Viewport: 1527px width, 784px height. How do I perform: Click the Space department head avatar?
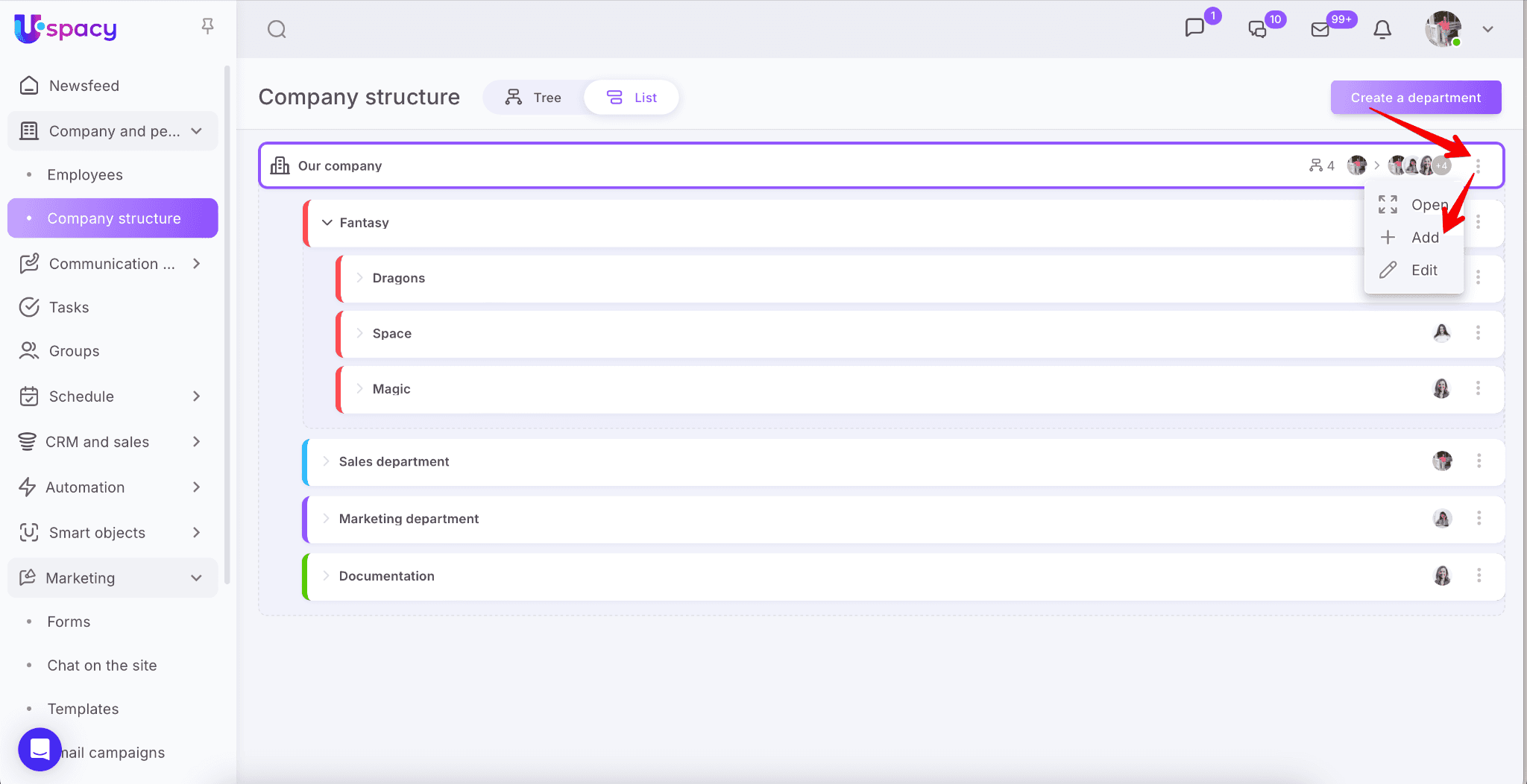[x=1441, y=333]
